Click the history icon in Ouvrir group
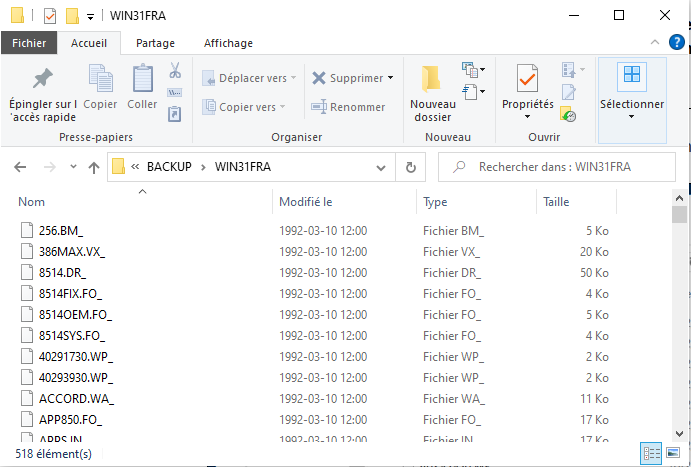The image size is (691, 467). (569, 114)
